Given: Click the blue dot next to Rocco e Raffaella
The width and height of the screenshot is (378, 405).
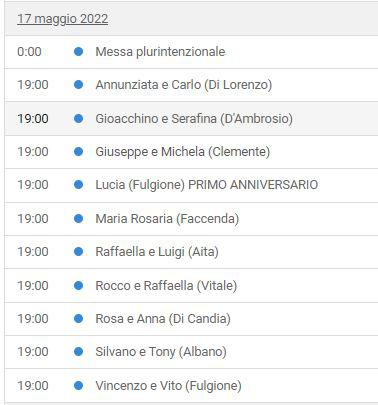Looking at the screenshot, I should [78, 285].
